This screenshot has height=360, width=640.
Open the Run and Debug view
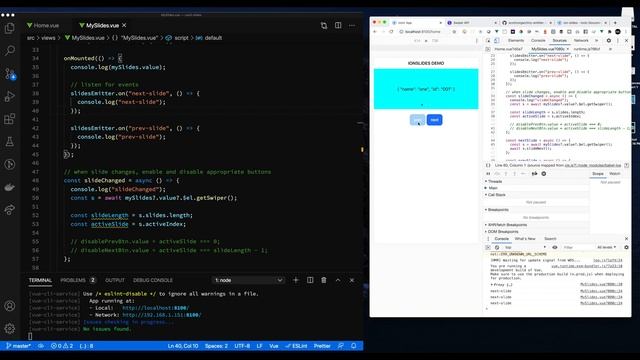coord(9,96)
